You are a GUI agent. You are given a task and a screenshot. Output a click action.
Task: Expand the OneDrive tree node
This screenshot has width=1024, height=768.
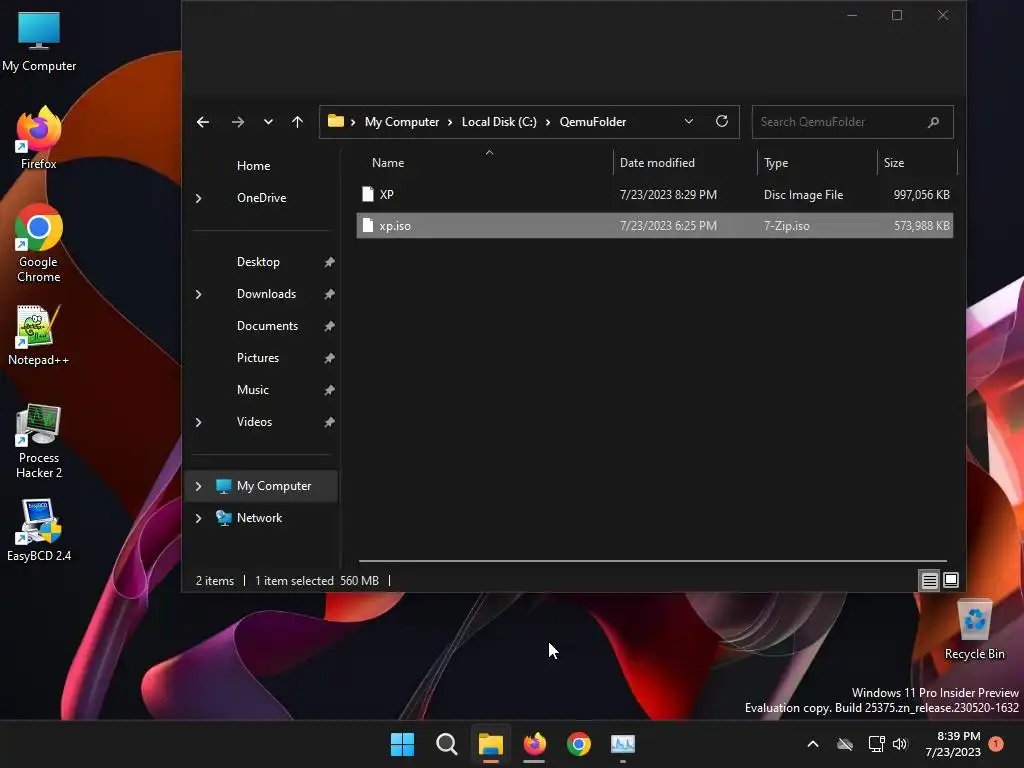pos(199,198)
